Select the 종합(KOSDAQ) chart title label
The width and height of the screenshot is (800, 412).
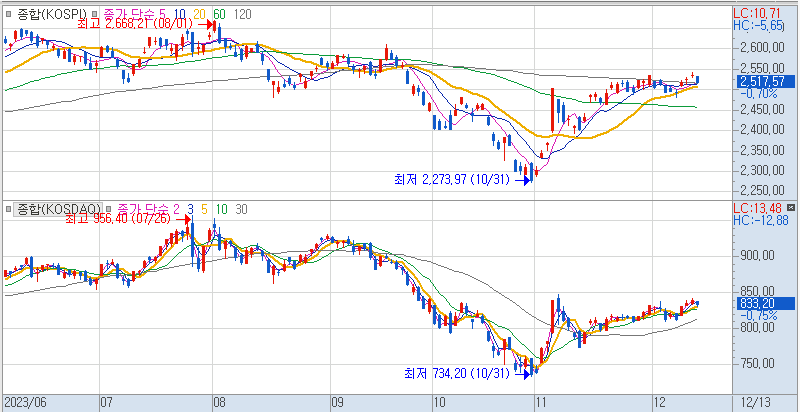pos(59,209)
